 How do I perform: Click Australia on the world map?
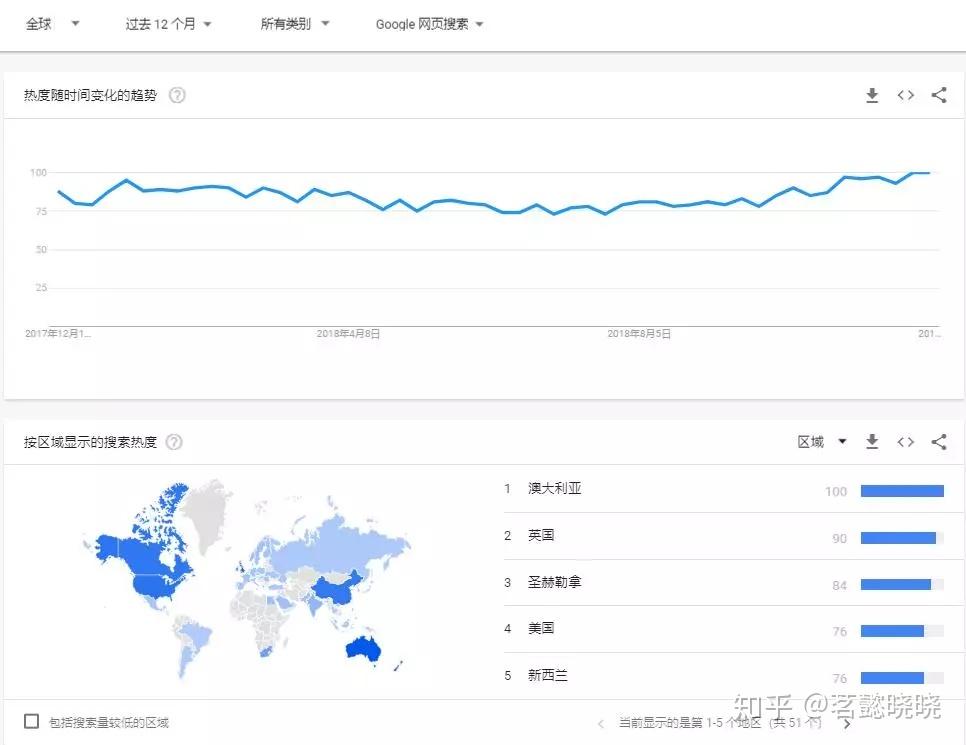point(367,647)
